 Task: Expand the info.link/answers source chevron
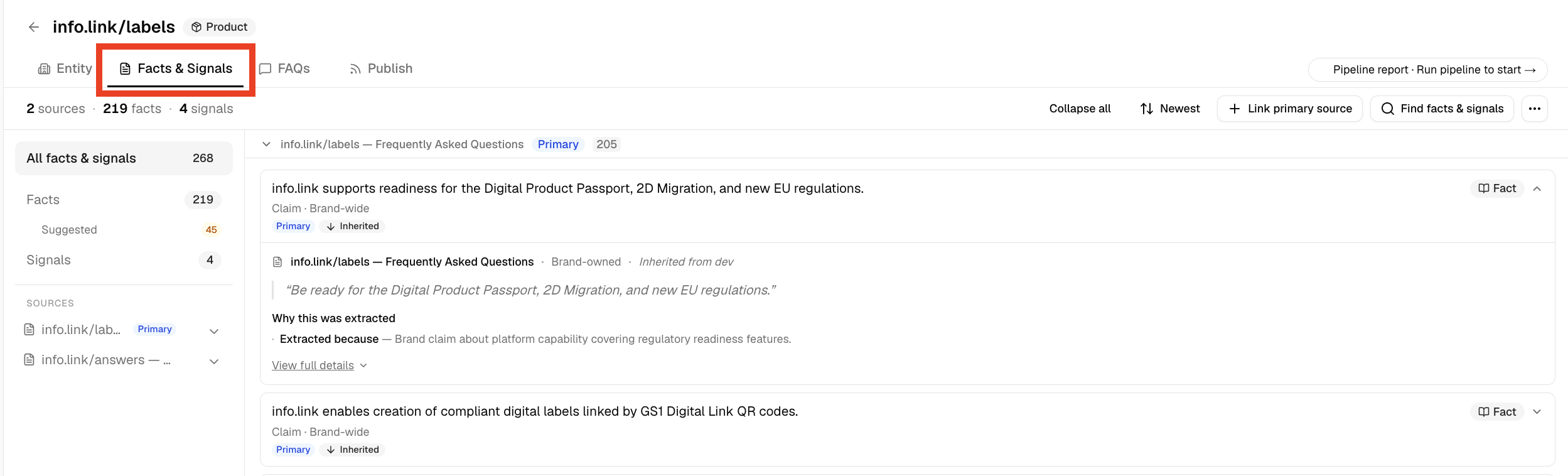(x=214, y=361)
